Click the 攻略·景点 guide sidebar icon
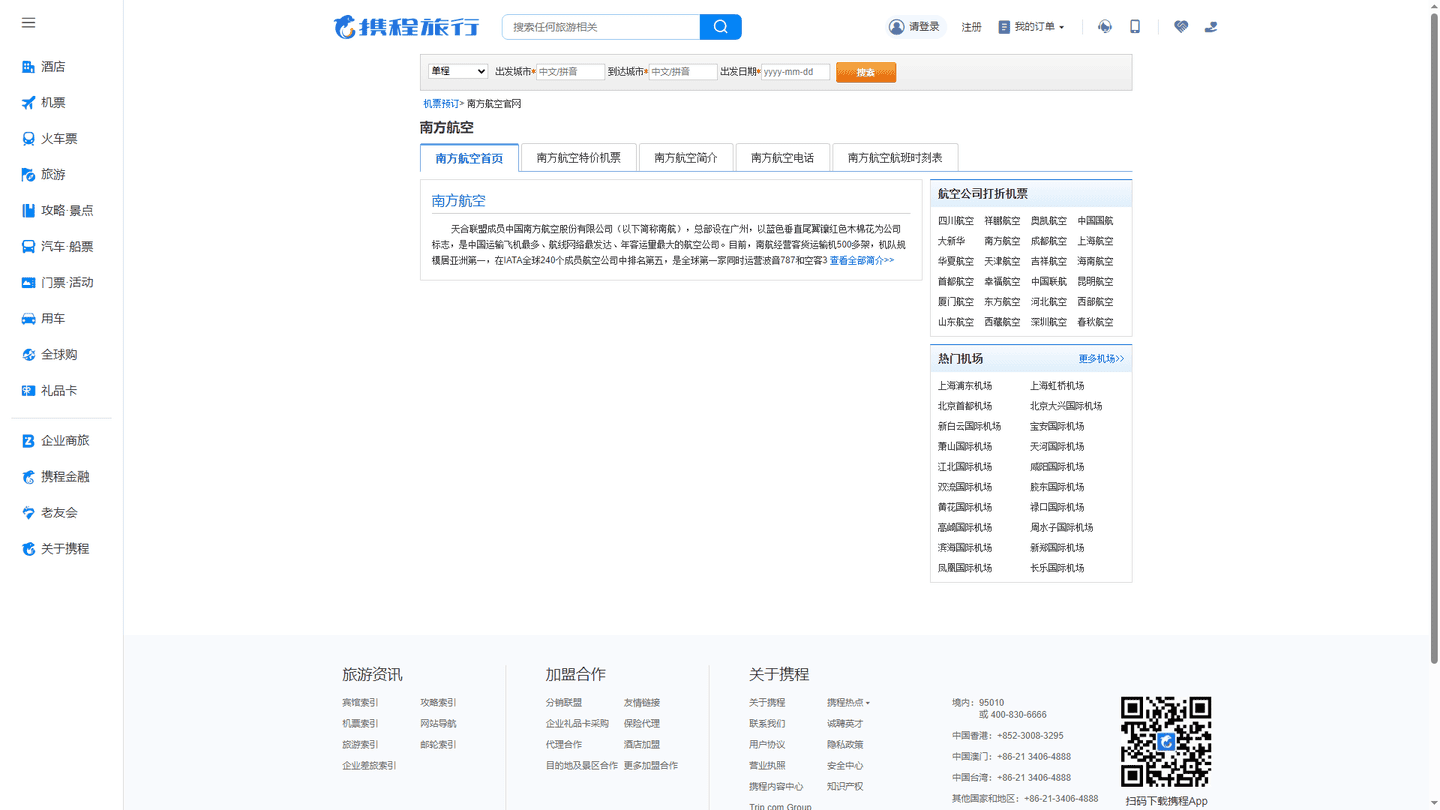Image resolution: width=1440 pixels, height=810 pixels. 28,211
